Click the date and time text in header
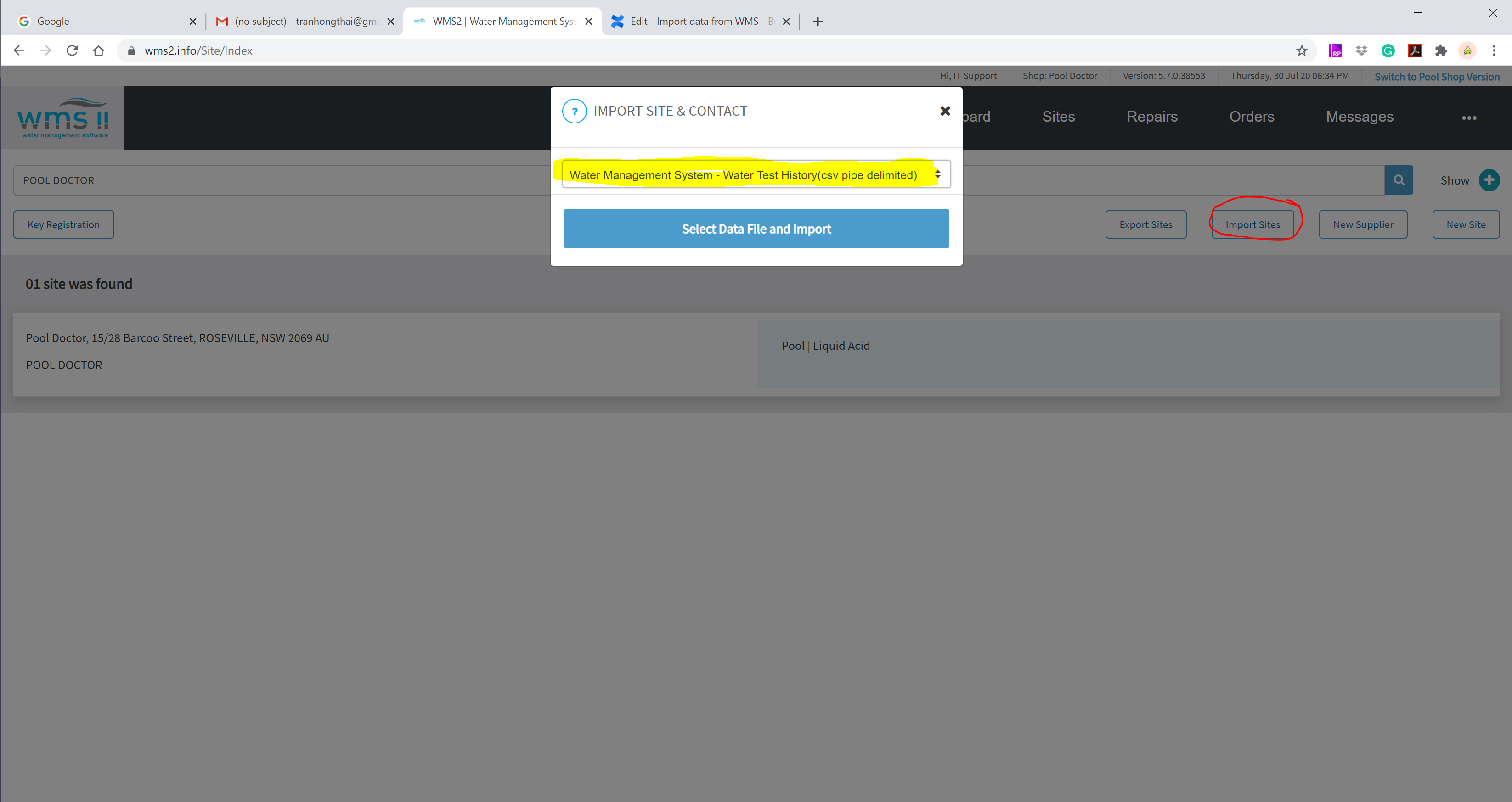 coord(1290,76)
